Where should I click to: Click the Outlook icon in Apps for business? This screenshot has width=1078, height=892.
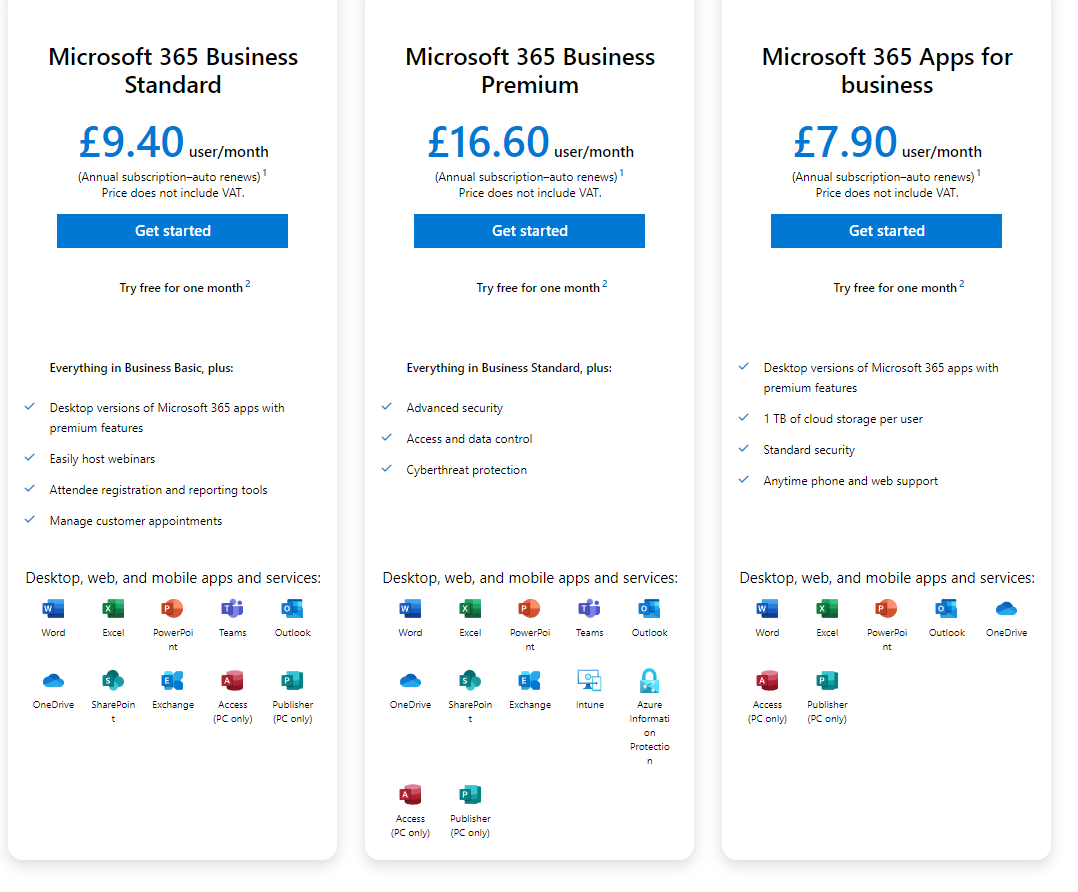point(946,609)
